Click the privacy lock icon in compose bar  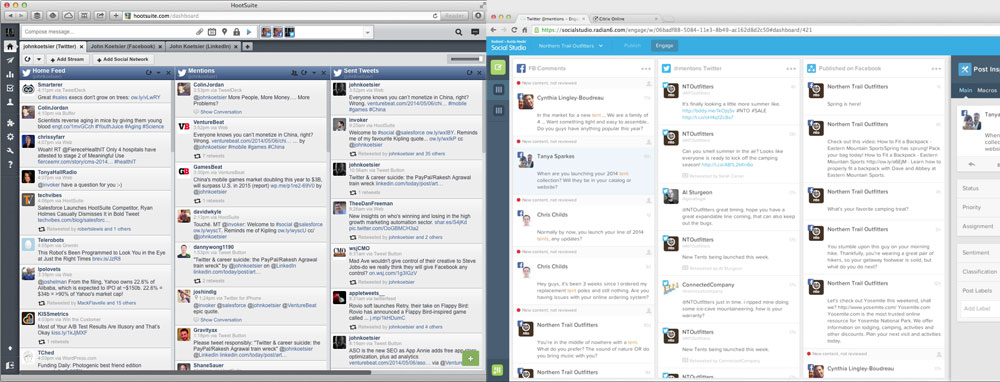coord(237,32)
